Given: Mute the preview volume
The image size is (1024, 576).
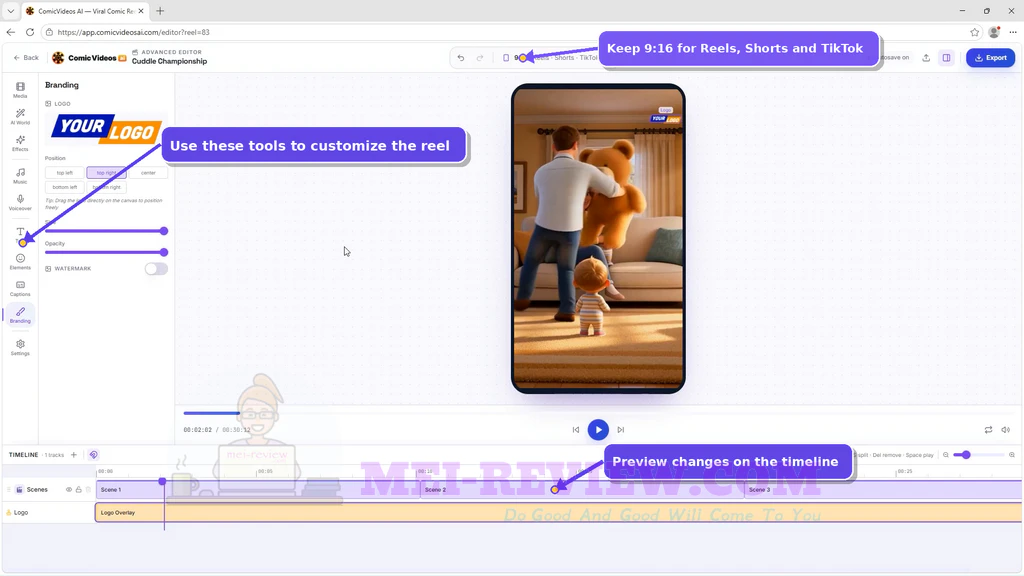Looking at the screenshot, I should pos(1006,430).
